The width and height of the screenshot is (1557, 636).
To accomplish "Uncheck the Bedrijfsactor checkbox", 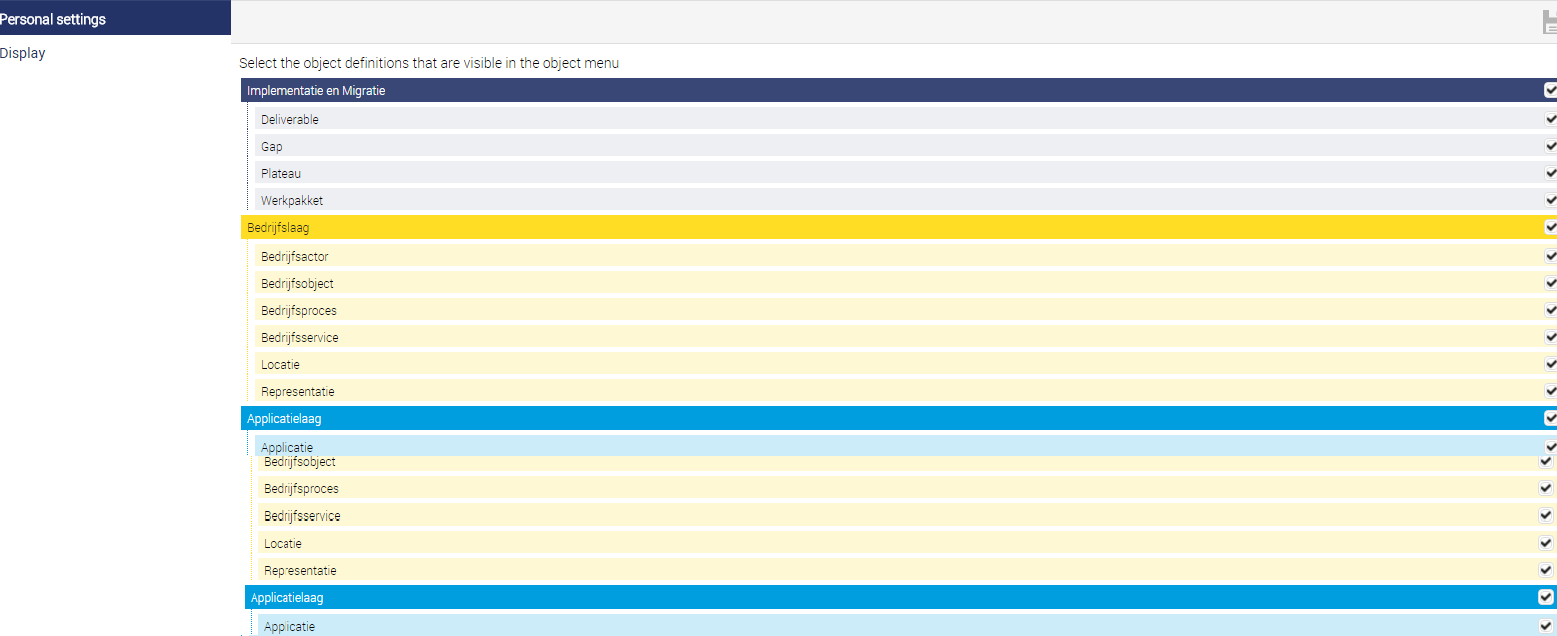I will [1550, 256].
